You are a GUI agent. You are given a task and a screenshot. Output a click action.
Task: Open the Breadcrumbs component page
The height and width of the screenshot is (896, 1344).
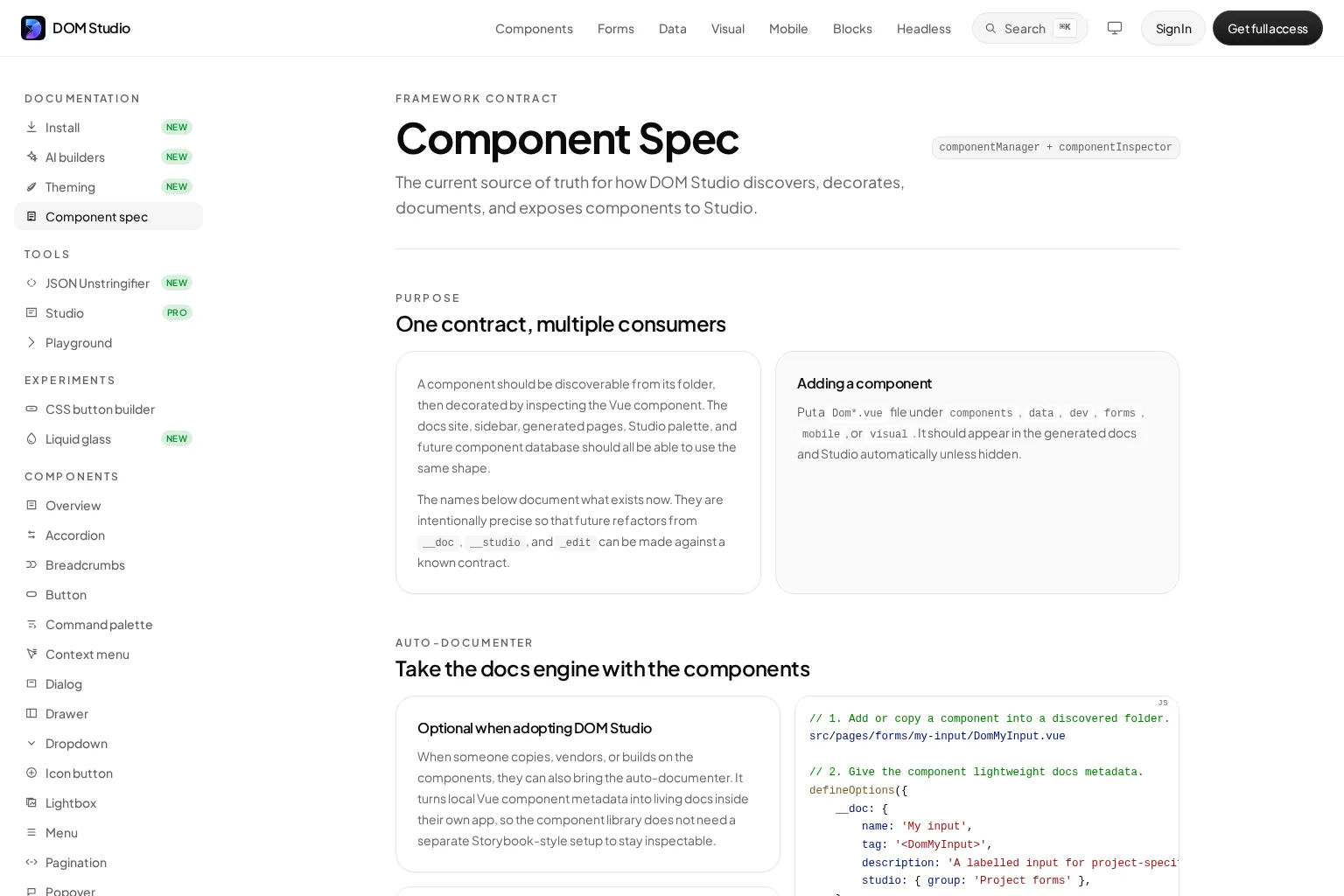pyautogui.click(x=108, y=564)
